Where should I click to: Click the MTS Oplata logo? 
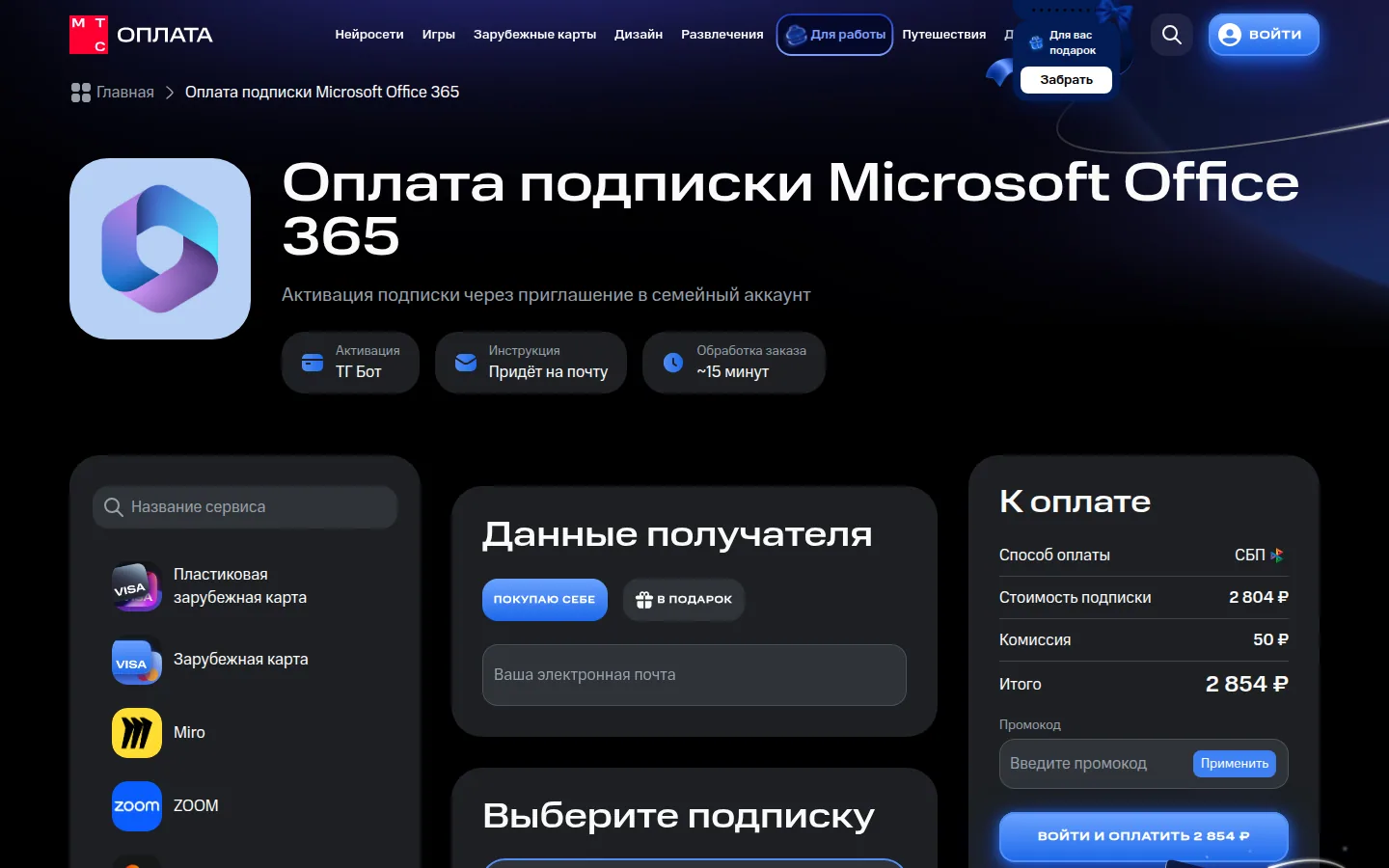pyautogui.click(x=141, y=35)
